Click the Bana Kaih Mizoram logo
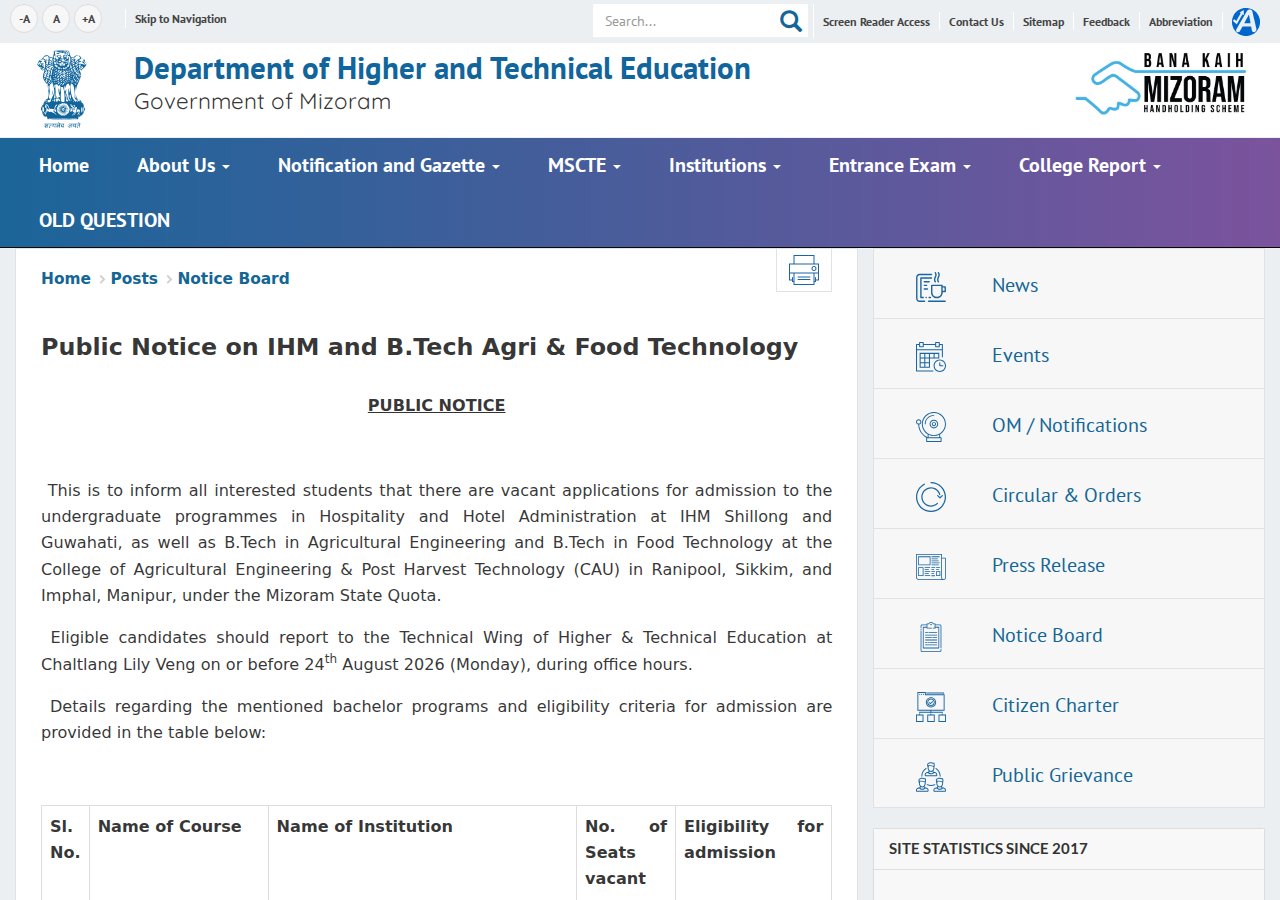This screenshot has width=1280, height=900. 1161,84
